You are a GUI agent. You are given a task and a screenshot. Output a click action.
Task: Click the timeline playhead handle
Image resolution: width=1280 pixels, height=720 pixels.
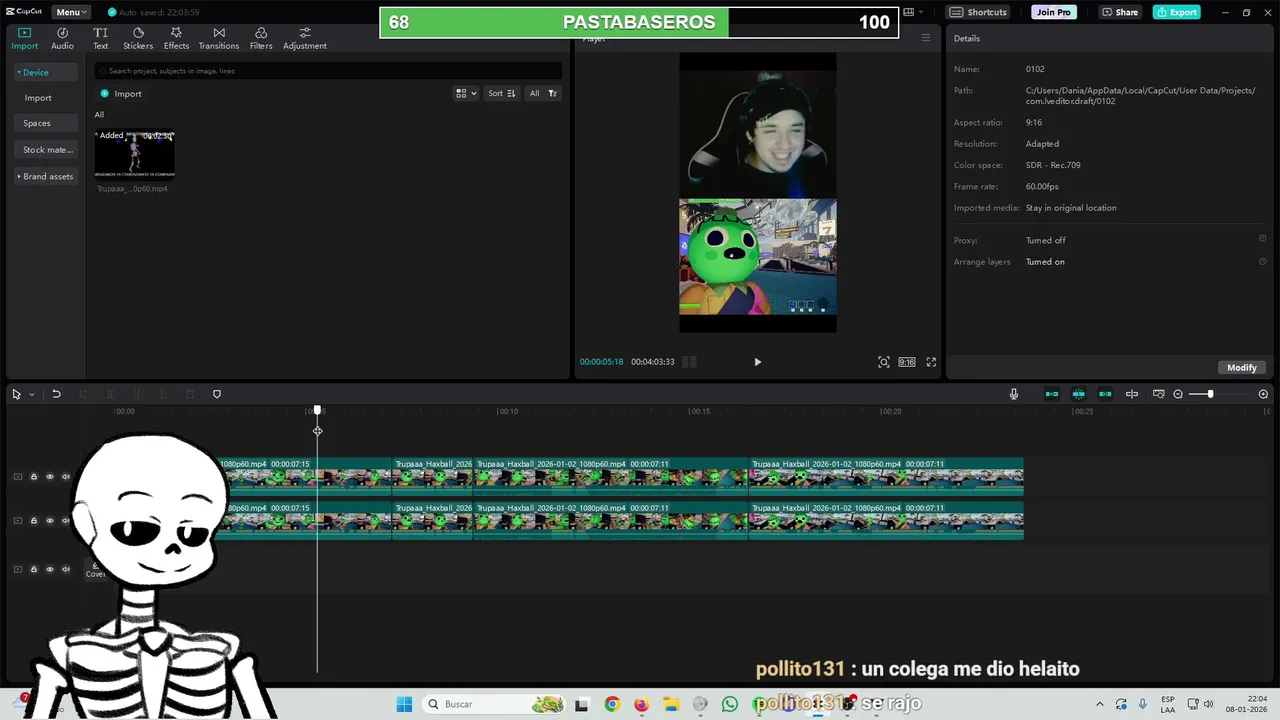pos(317,410)
